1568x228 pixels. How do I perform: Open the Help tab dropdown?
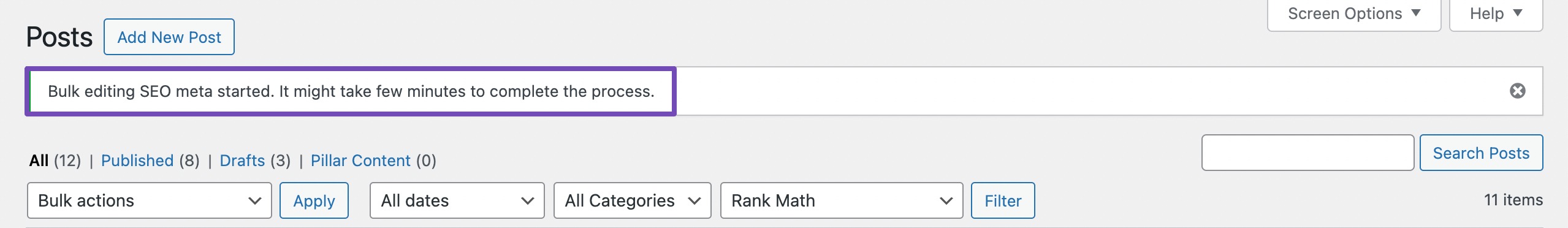(1496, 13)
